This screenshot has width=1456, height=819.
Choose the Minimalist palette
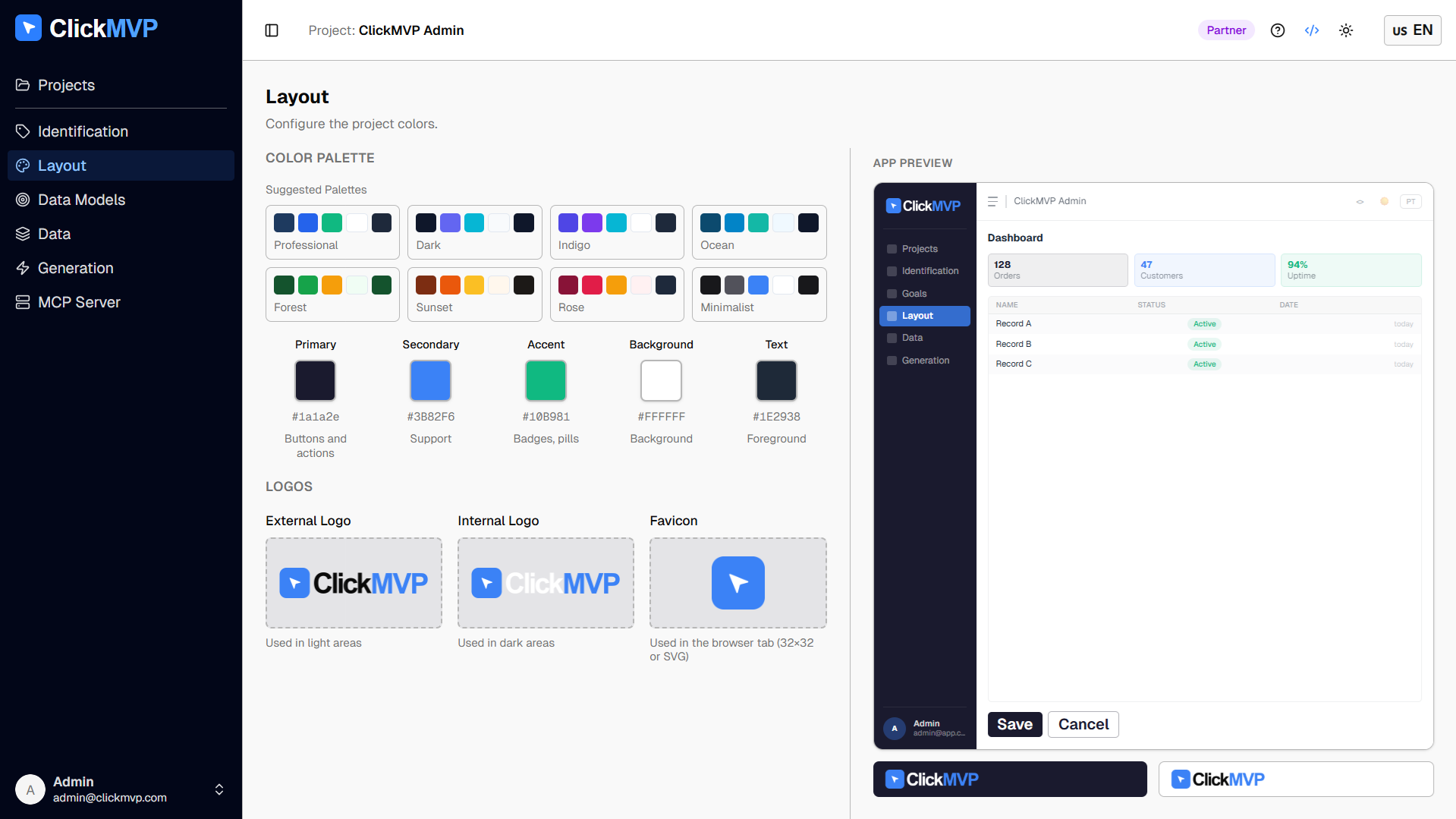[759, 295]
